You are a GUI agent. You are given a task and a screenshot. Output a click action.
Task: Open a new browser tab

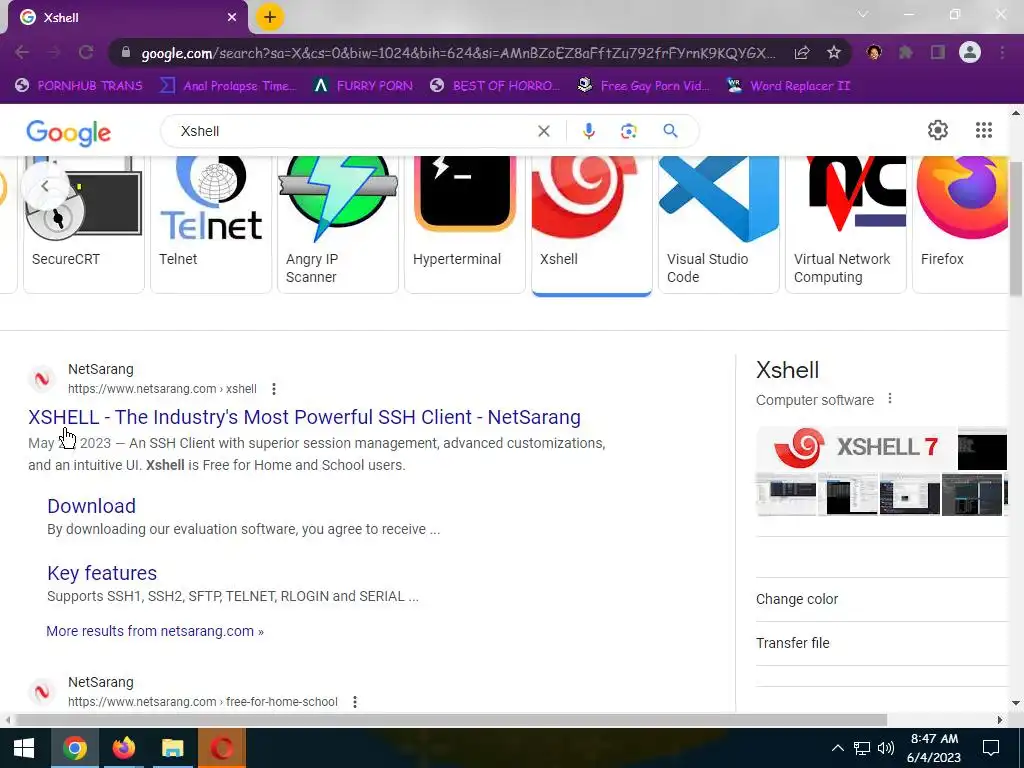pos(270,17)
